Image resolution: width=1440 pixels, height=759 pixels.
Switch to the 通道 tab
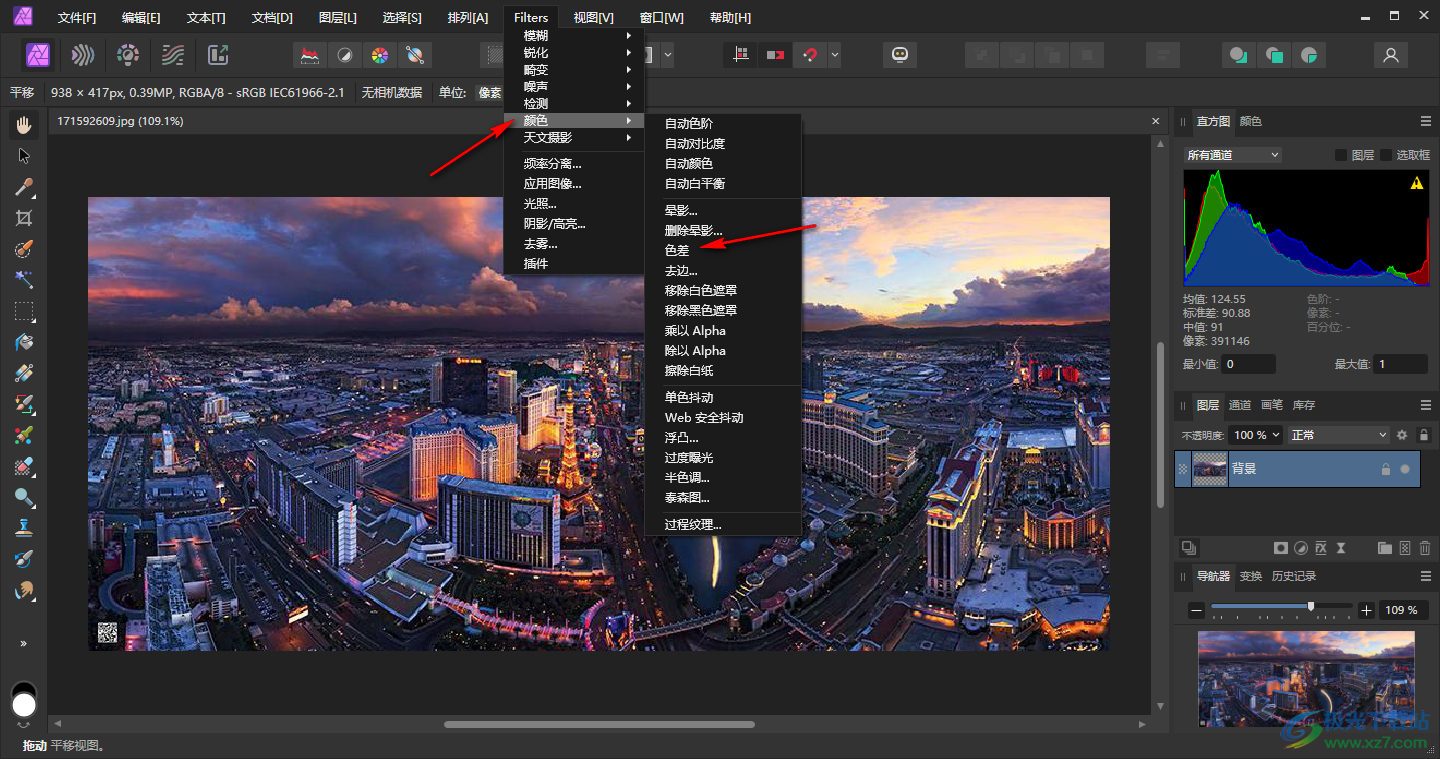tap(1240, 405)
